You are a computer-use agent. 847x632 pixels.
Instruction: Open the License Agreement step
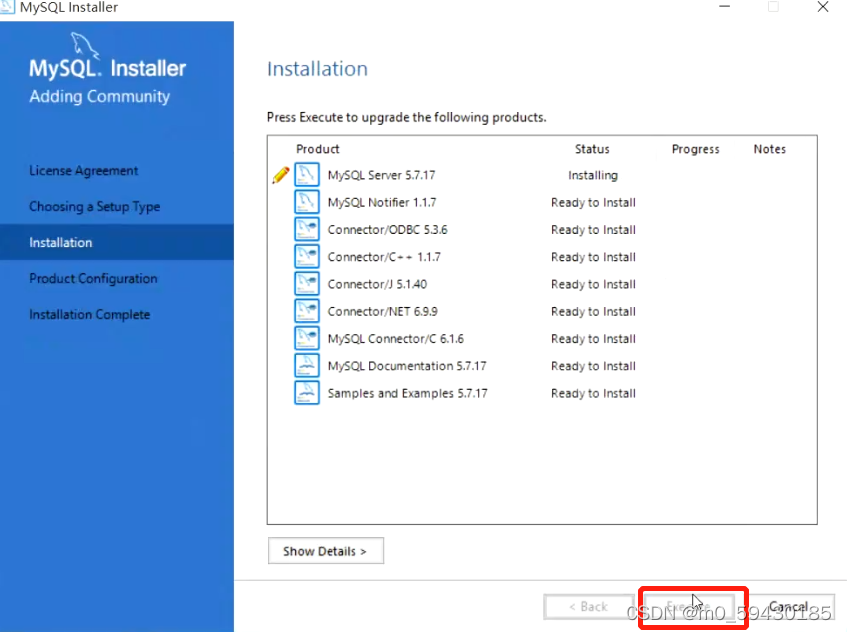point(84,171)
